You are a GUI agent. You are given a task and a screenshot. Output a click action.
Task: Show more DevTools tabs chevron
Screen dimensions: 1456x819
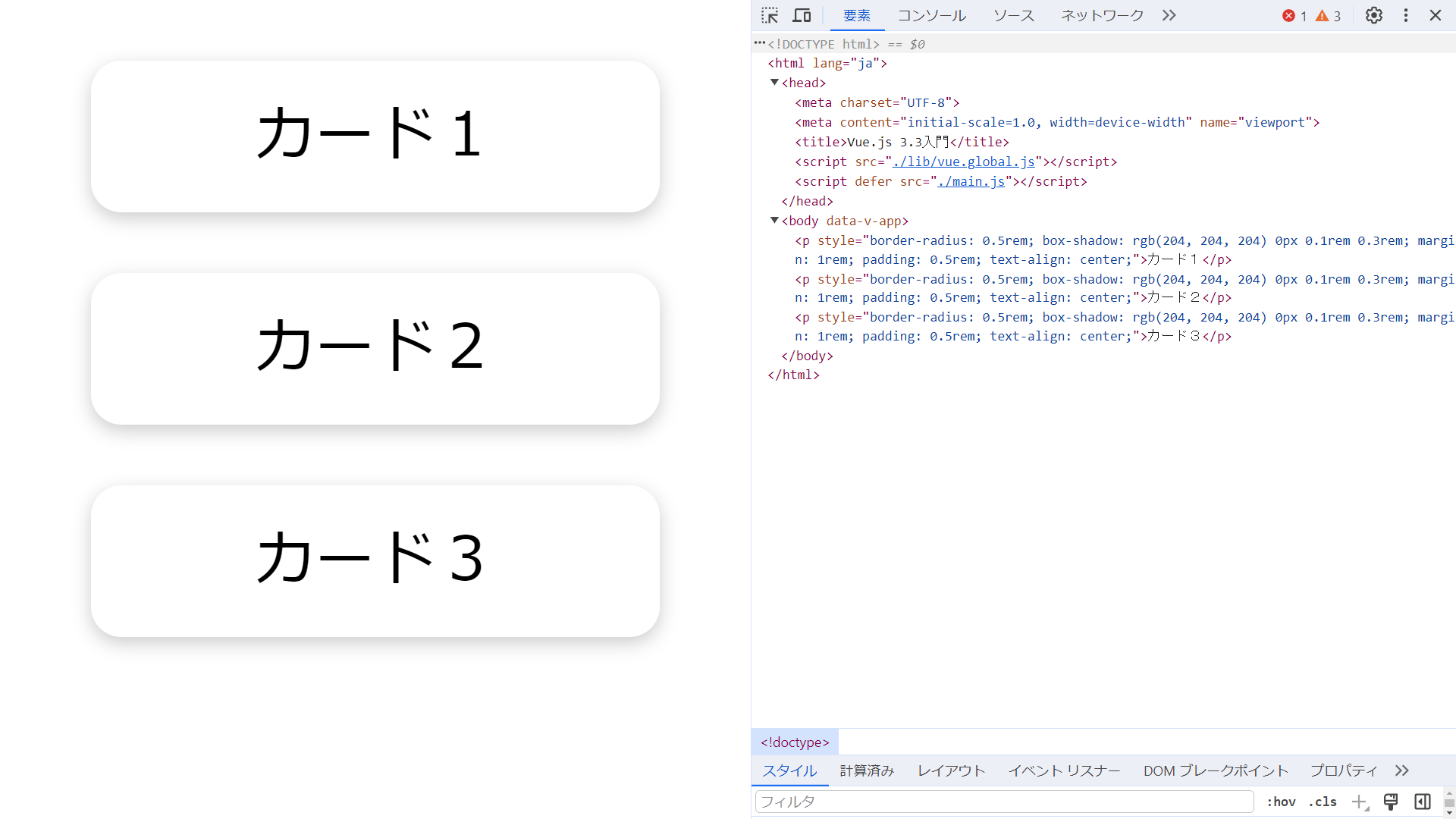coord(1169,15)
